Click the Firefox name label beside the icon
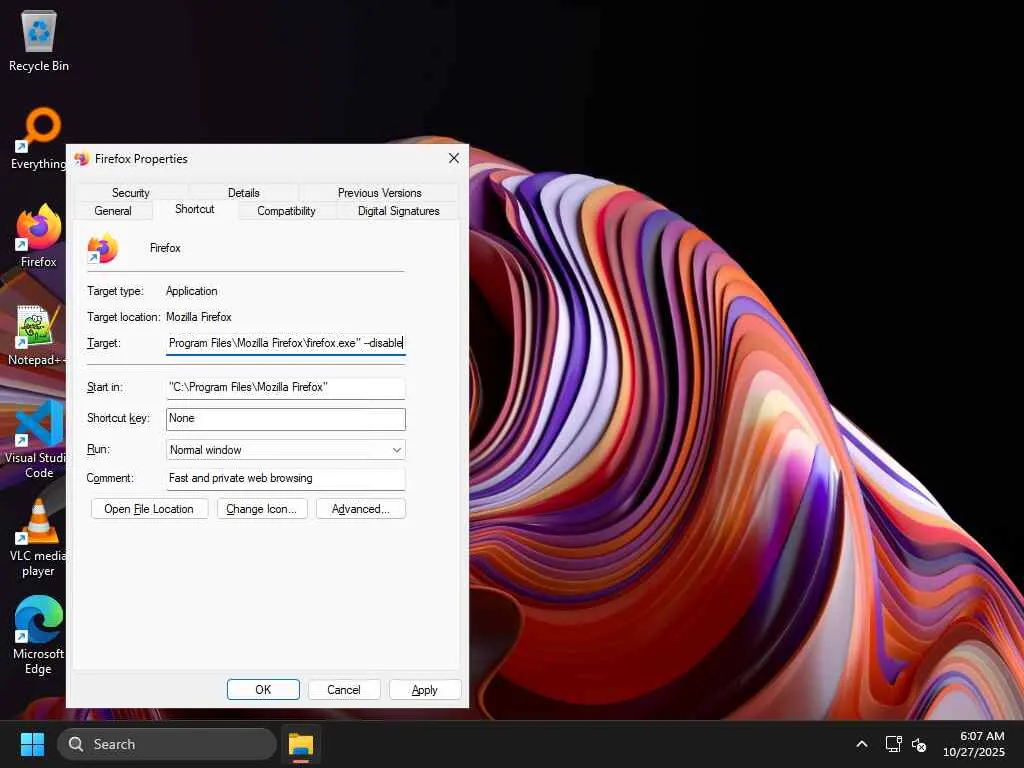This screenshot has width=1024, height=768. [165, 248]
